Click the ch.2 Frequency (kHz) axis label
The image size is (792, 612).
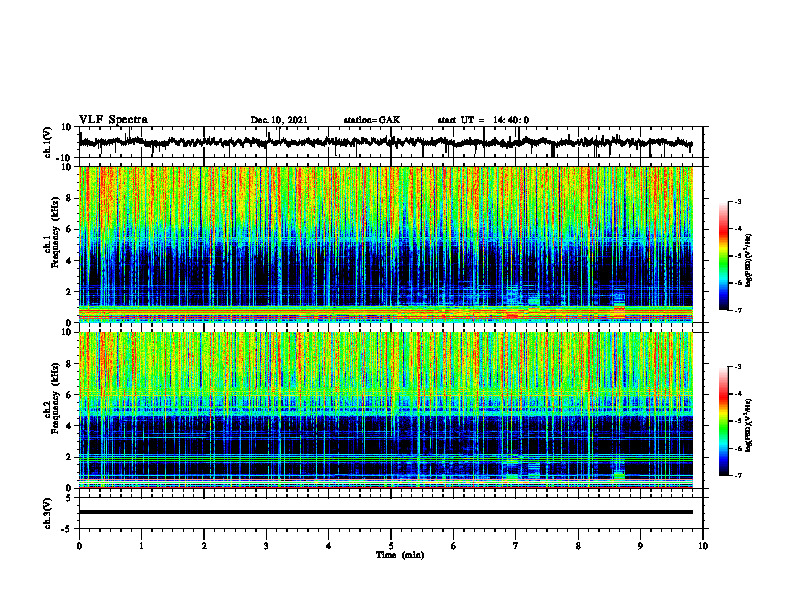coord(54,397)
